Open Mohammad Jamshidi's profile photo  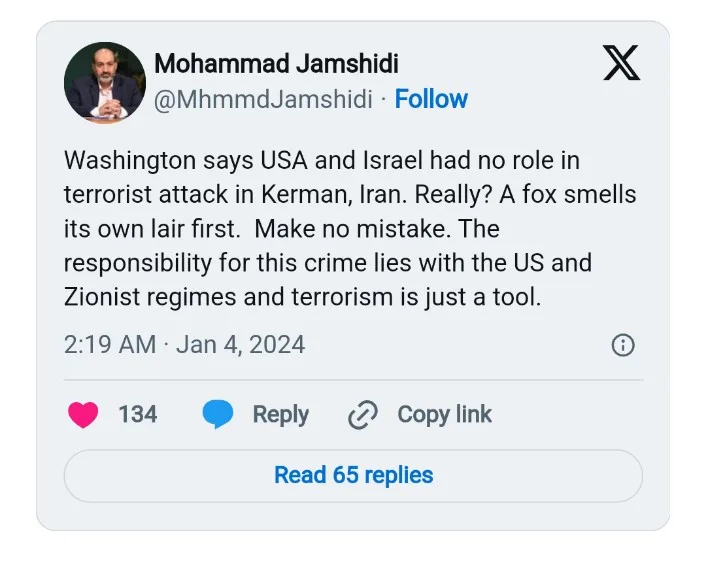coord(105,83)
